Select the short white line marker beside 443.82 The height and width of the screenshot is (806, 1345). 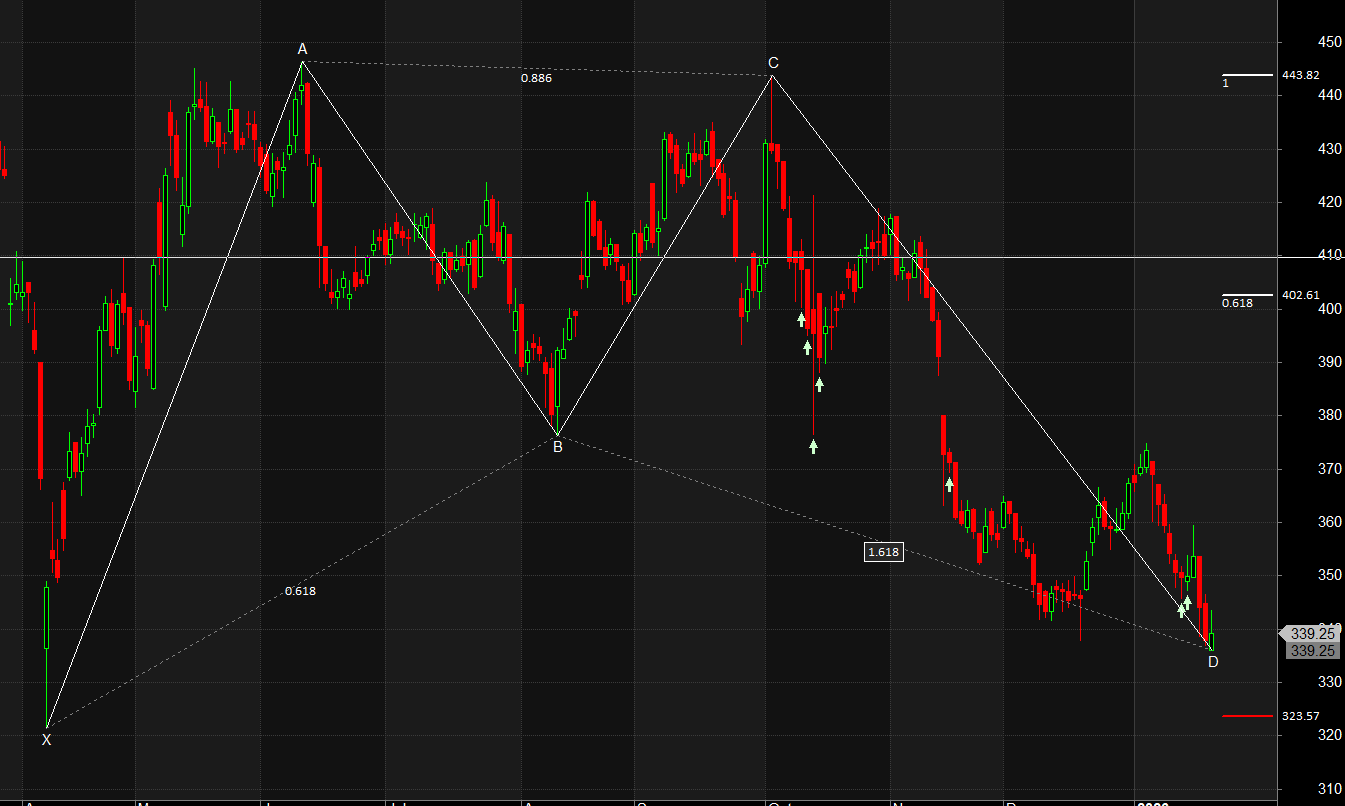1247,75
